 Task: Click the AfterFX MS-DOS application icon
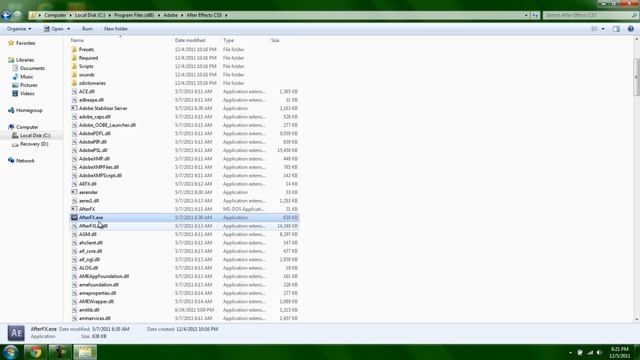click(74, 209)
